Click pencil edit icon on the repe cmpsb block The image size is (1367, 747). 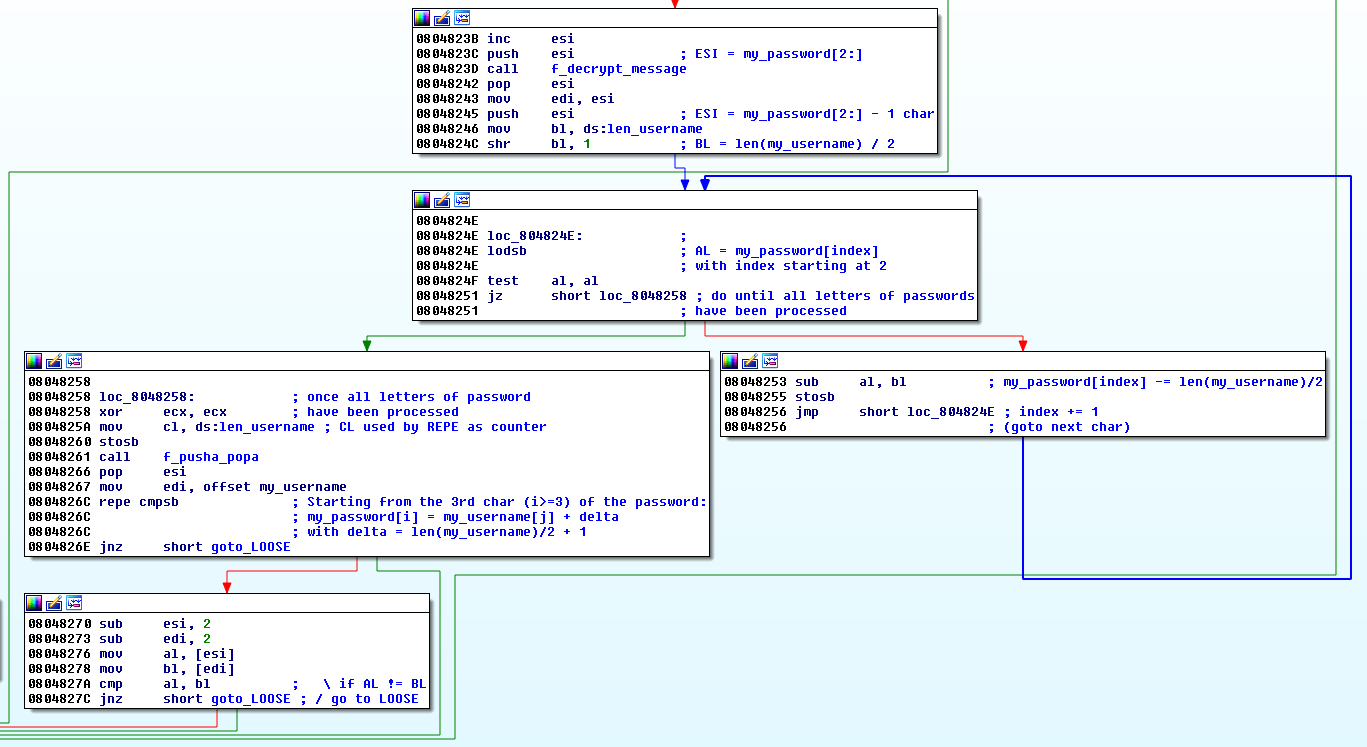click(54, 361)
